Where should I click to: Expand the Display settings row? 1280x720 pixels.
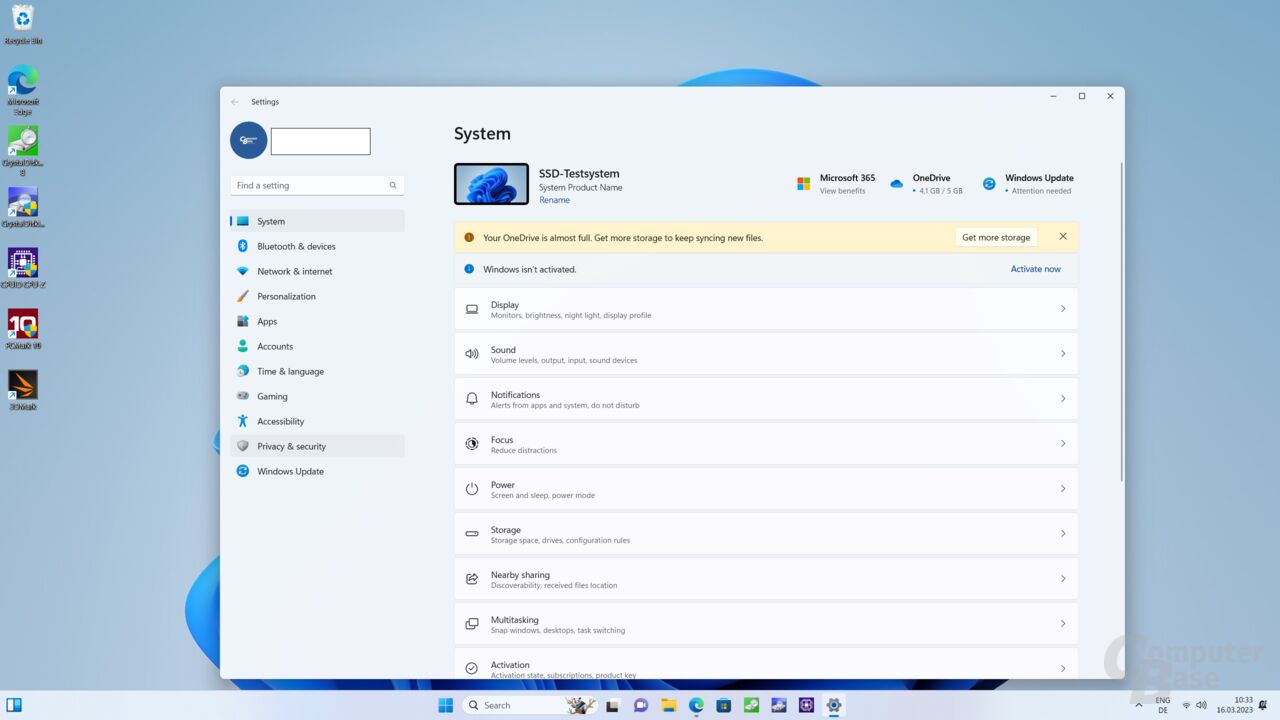click(765, 308)
